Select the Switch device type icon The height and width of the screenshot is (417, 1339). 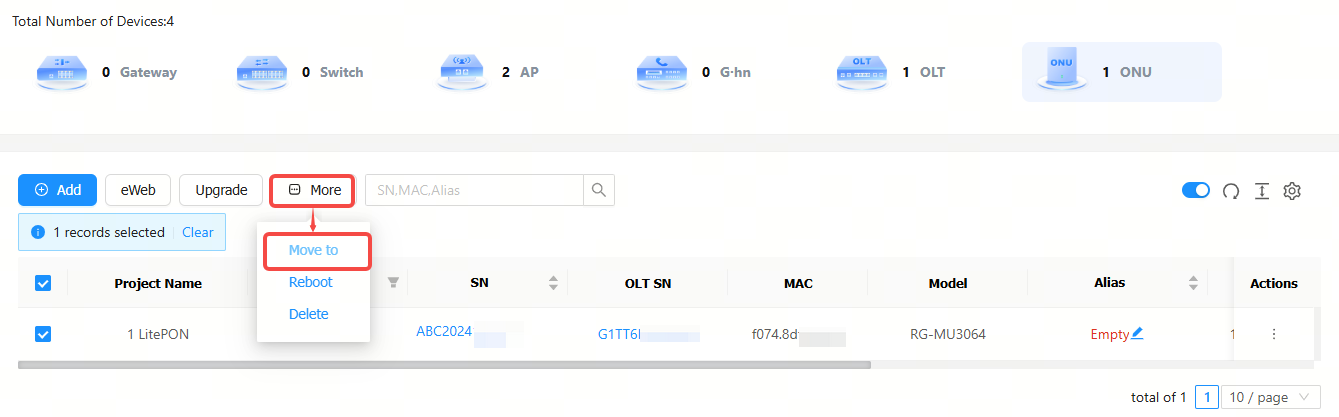pyautogui.click(x=263, y=73)
